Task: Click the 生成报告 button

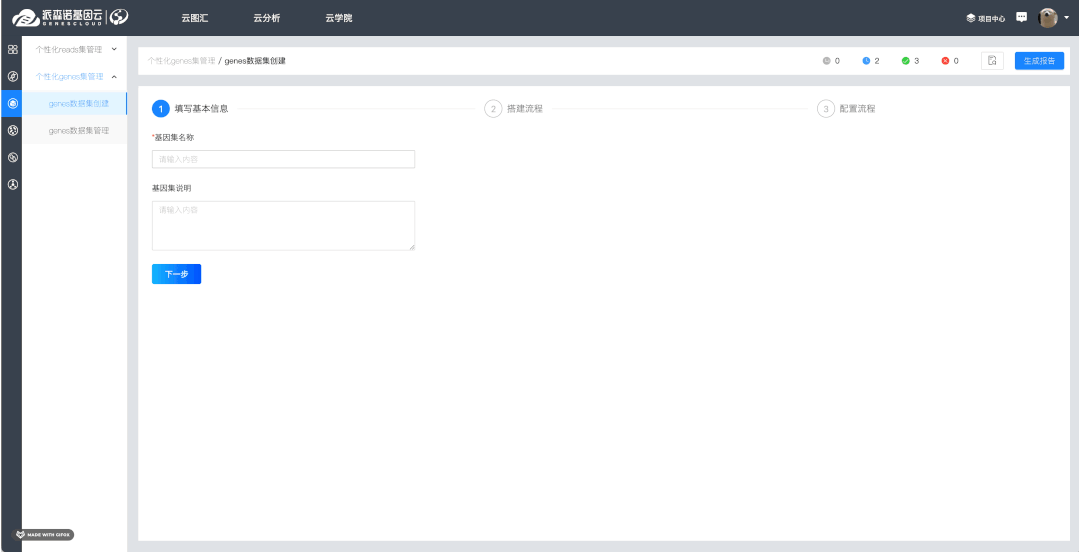Action: tap(1039, 61)
